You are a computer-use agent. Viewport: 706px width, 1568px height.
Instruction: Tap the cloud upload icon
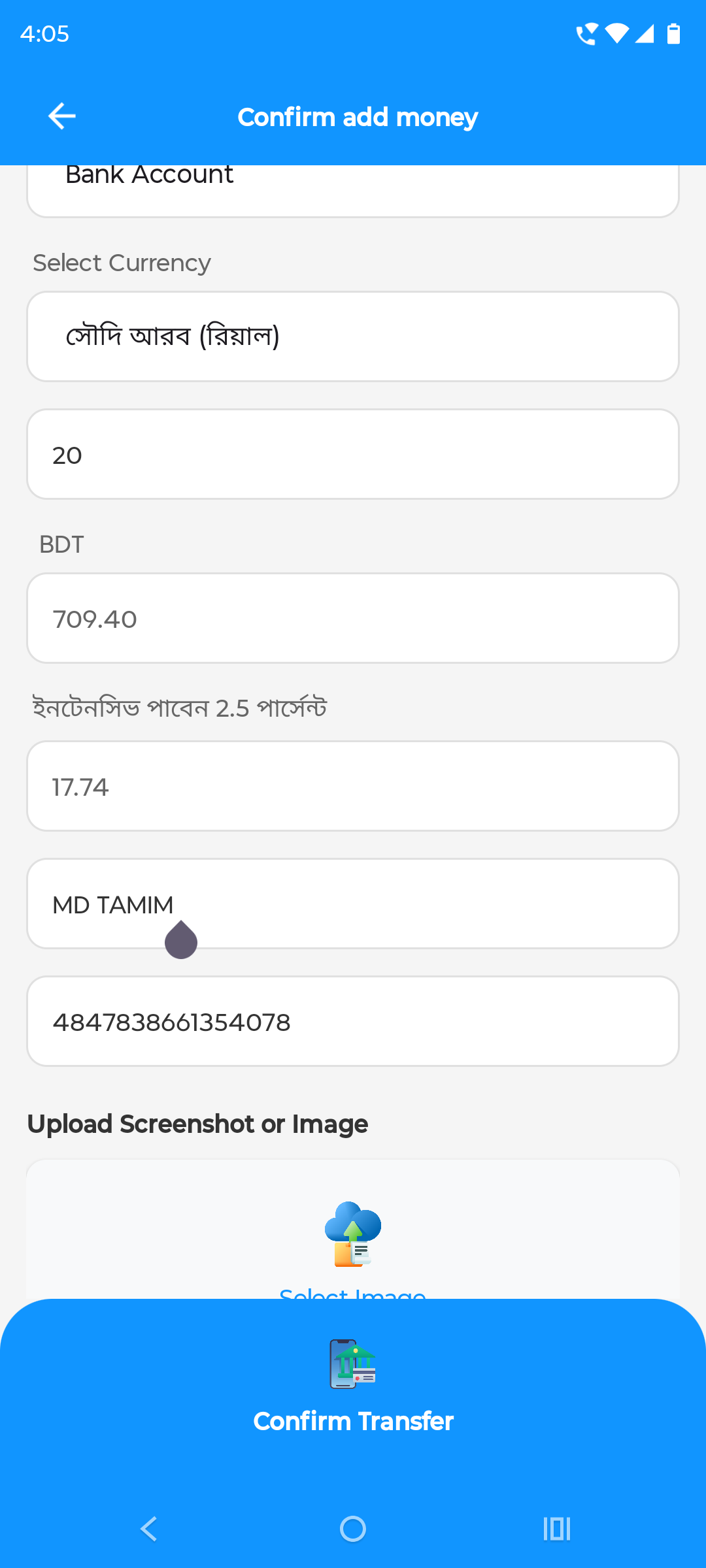point(353,1233)
